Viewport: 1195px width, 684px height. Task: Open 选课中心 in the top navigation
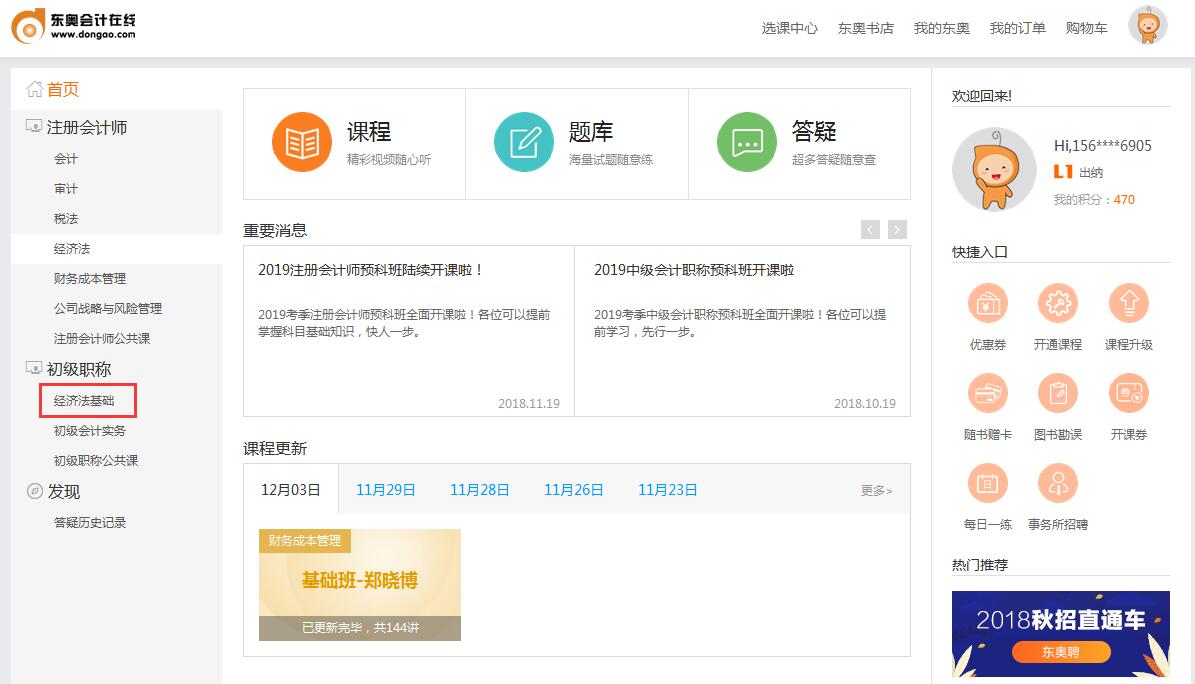pos(790,27)
